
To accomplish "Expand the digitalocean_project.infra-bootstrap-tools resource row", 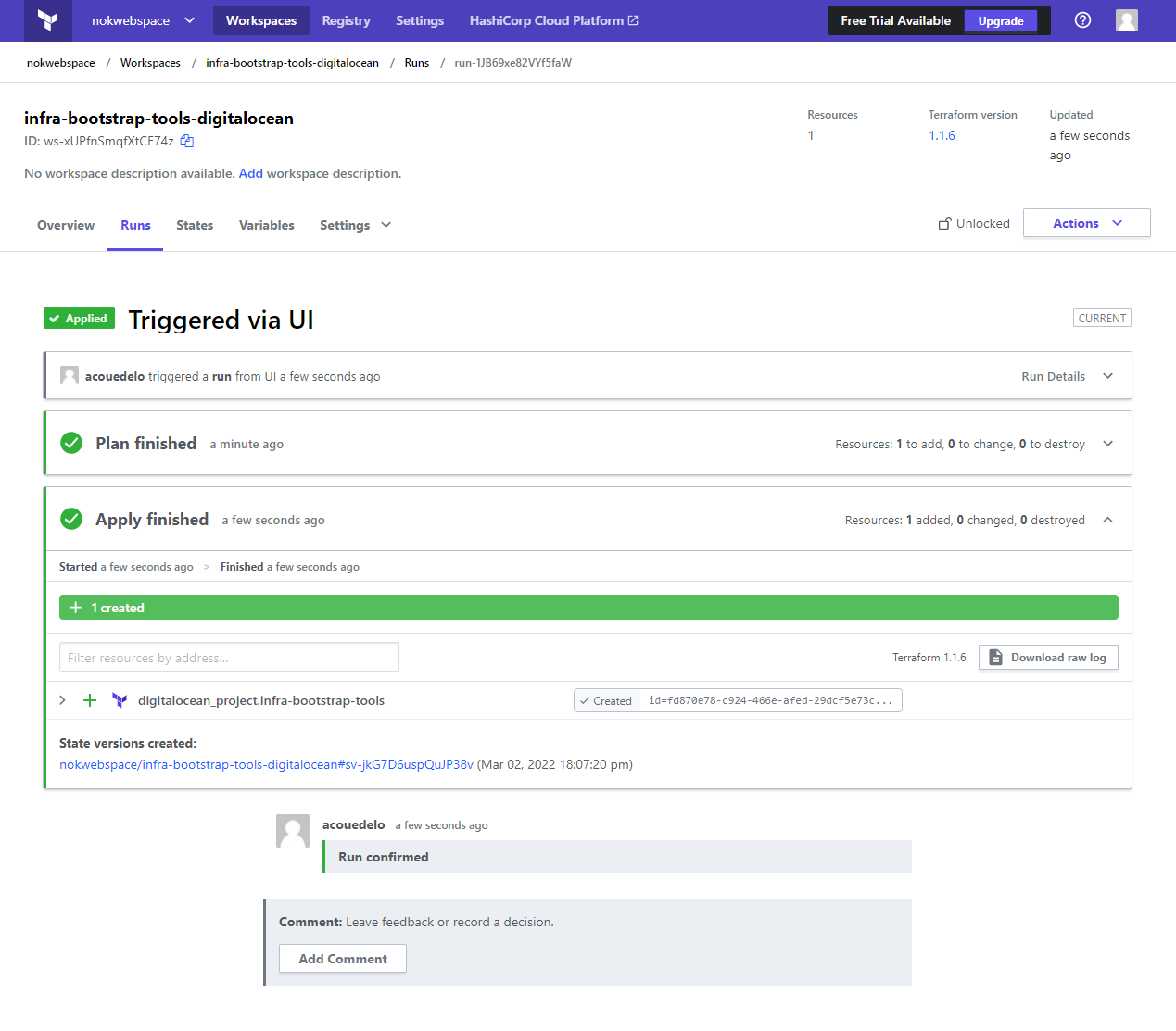I will point(62,700).
